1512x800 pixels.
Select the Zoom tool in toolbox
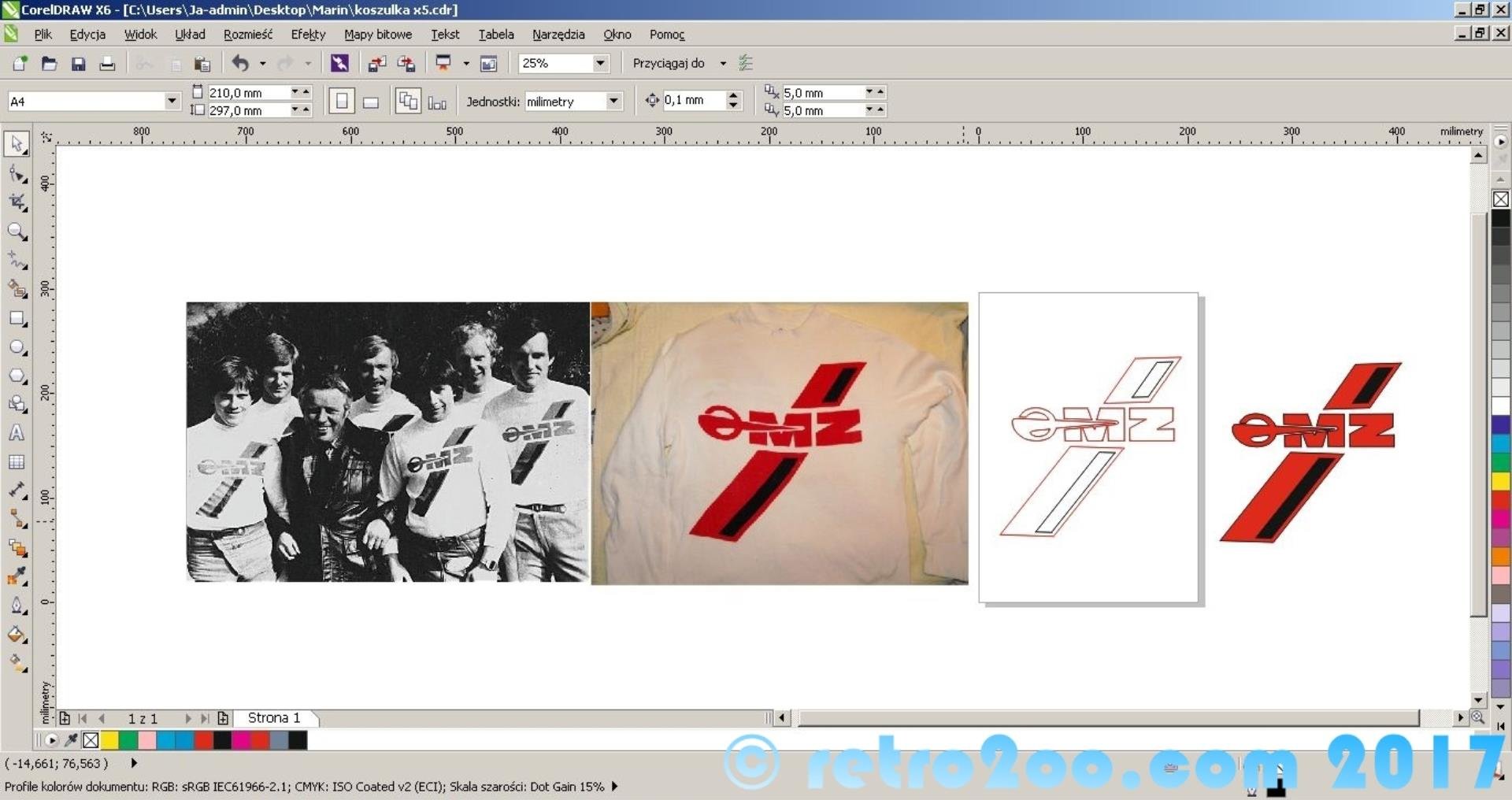coord(16,231)
